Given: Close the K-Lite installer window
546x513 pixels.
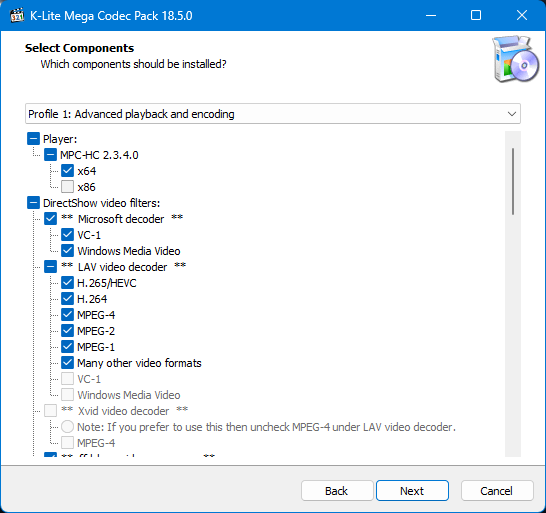Looking at the screenshot, I should 522,15.
